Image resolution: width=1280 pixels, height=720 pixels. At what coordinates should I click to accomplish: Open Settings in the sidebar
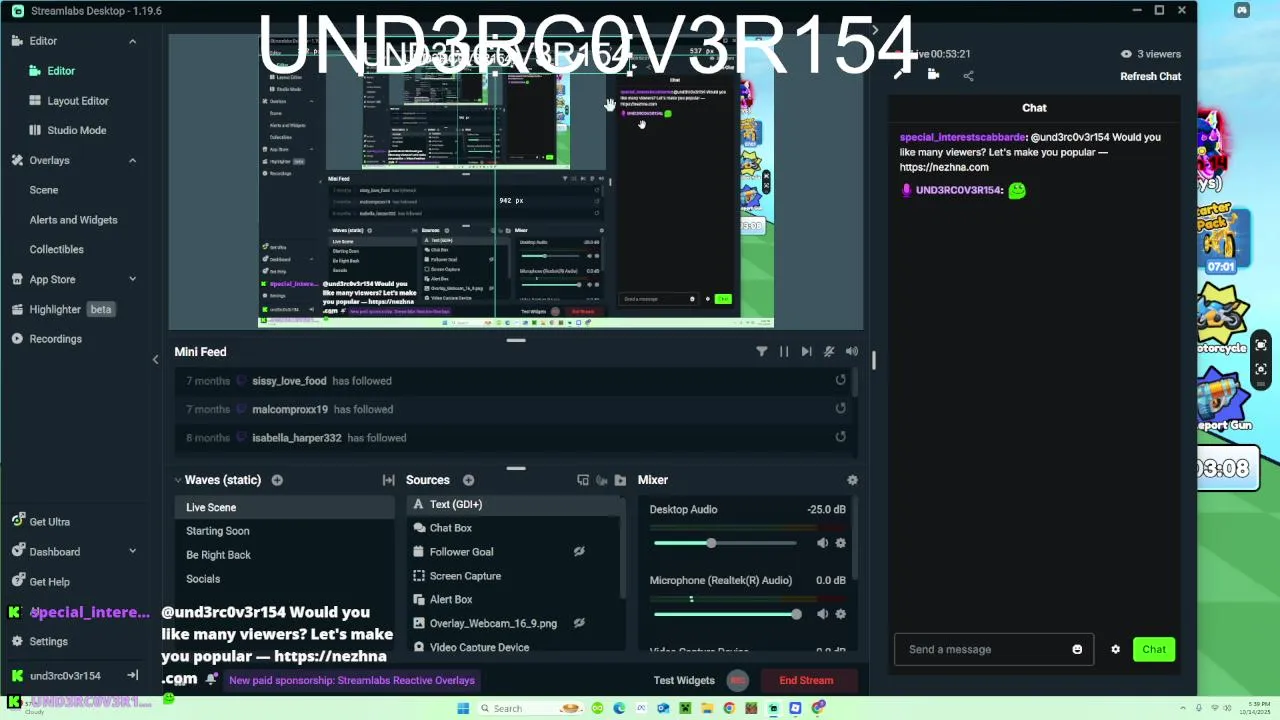point(40,641)
